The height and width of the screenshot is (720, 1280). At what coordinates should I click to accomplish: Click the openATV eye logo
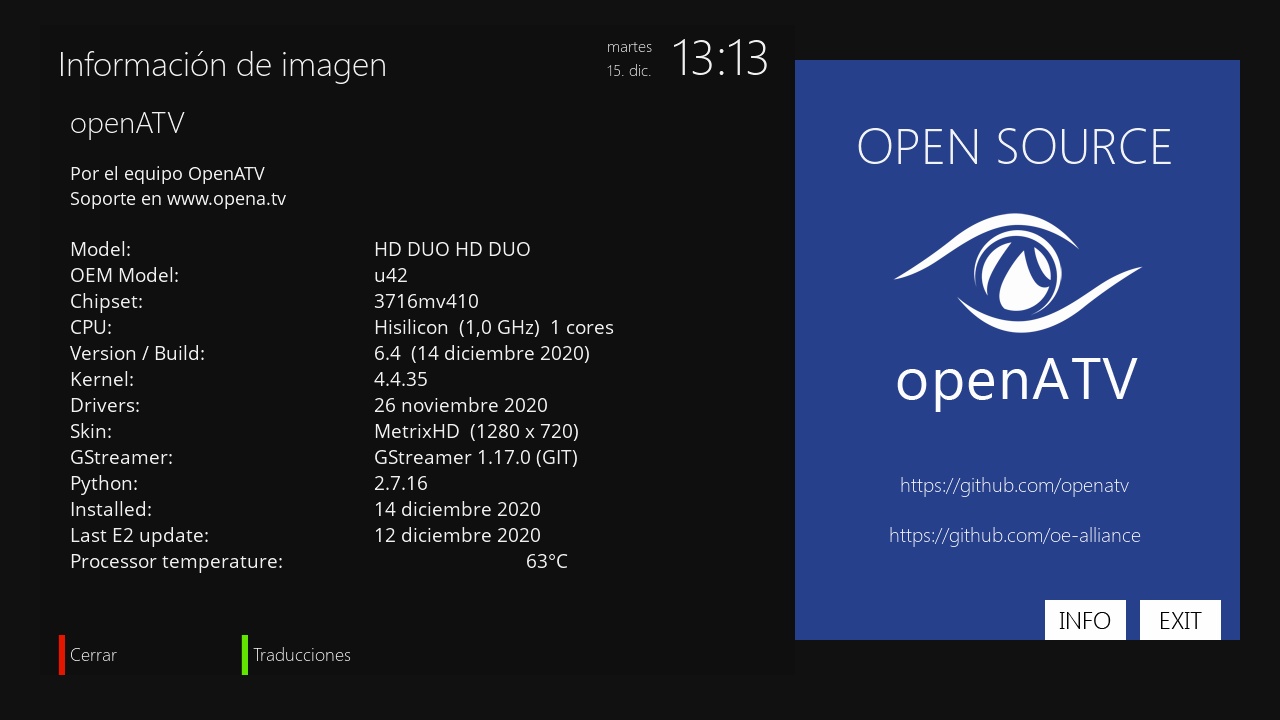[x=1017, y=272]
